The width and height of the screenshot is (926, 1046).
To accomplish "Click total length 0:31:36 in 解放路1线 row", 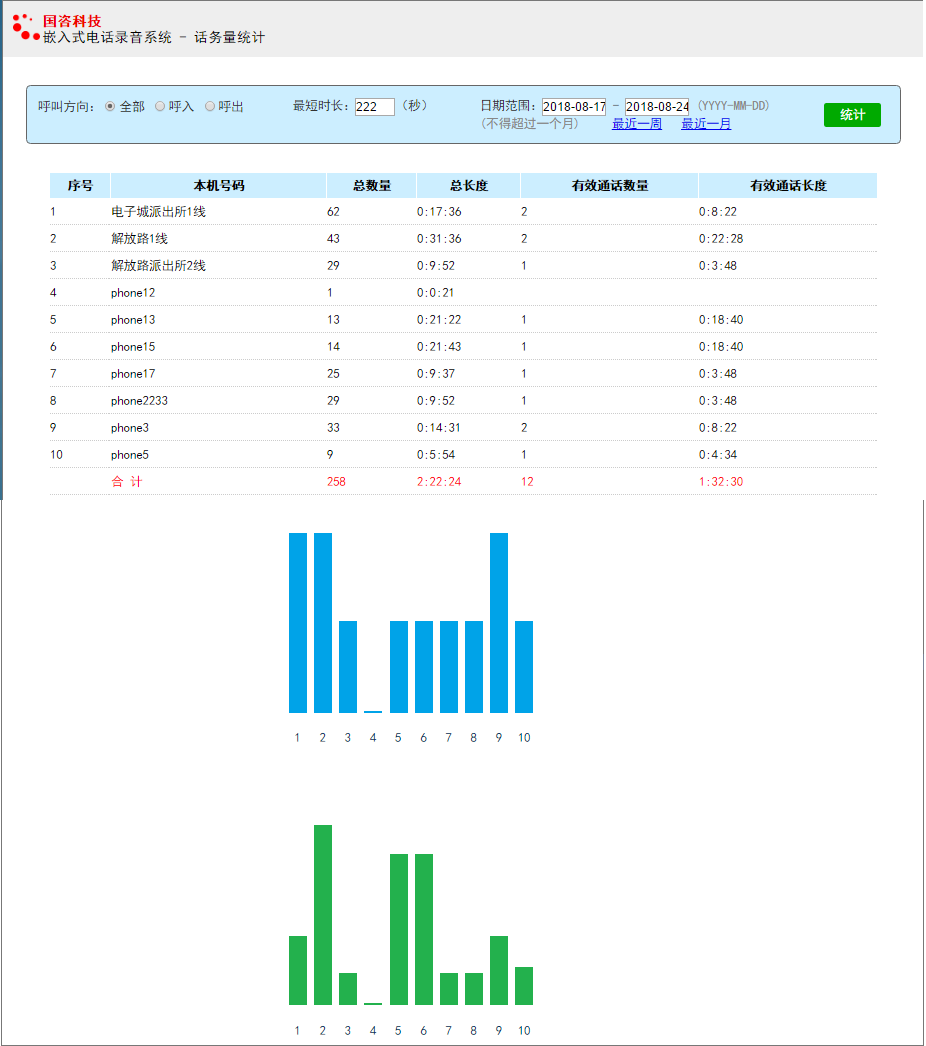I will pyautogui.click(x=439, y=239).
